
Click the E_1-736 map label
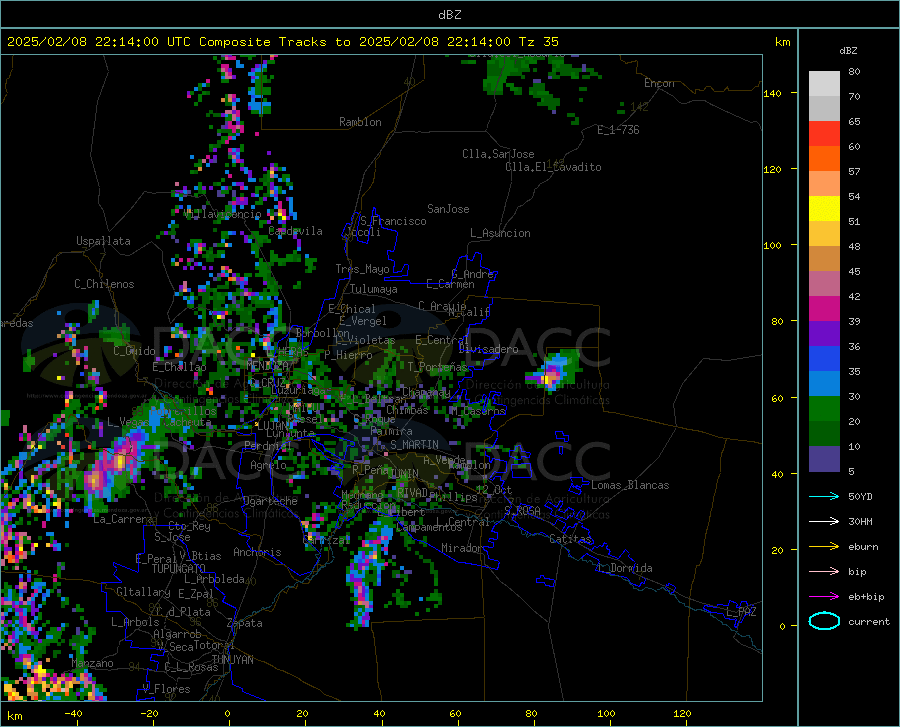coord(618,130)
